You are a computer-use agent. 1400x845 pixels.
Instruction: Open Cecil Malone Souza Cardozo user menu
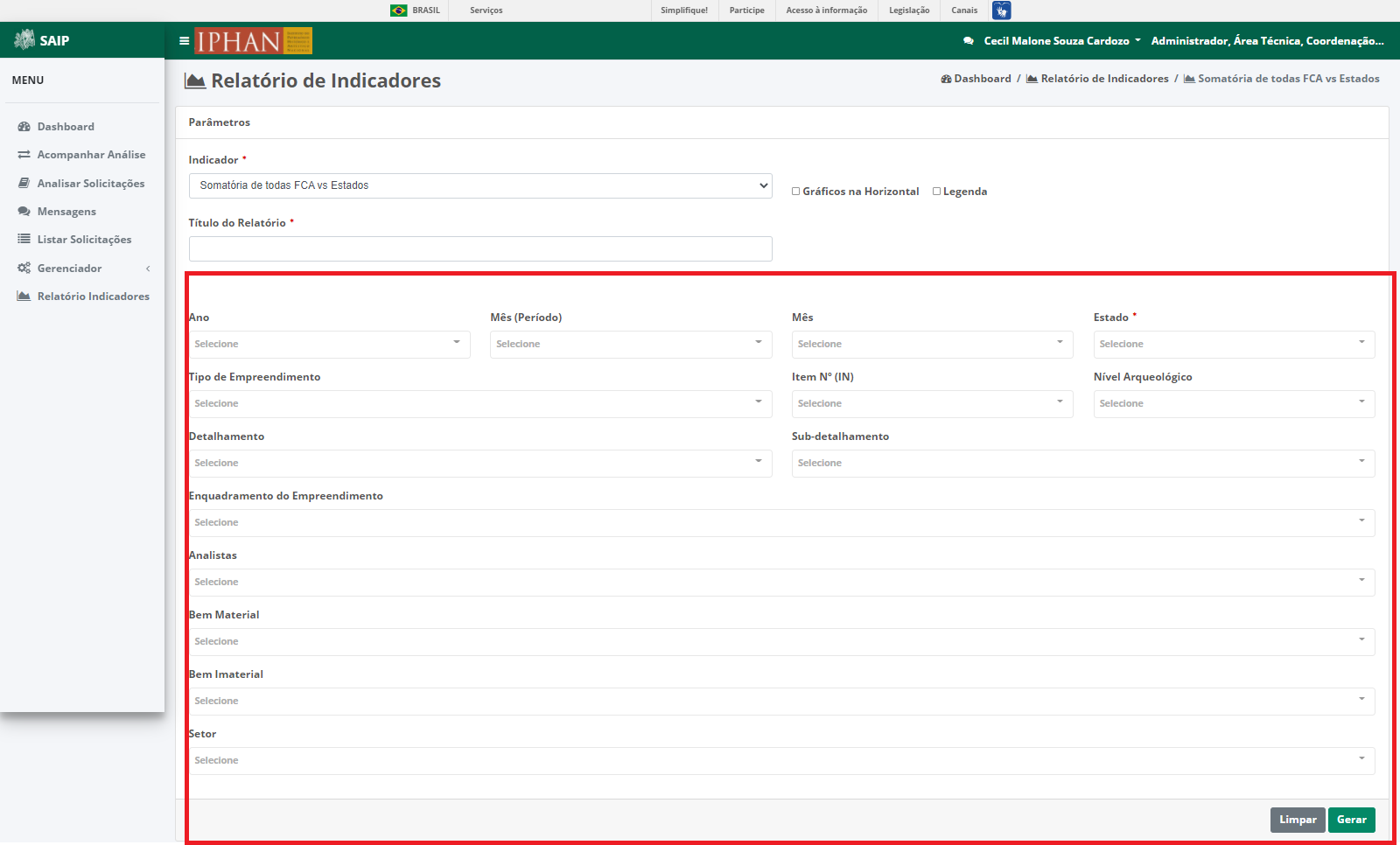click(1061, 41)
